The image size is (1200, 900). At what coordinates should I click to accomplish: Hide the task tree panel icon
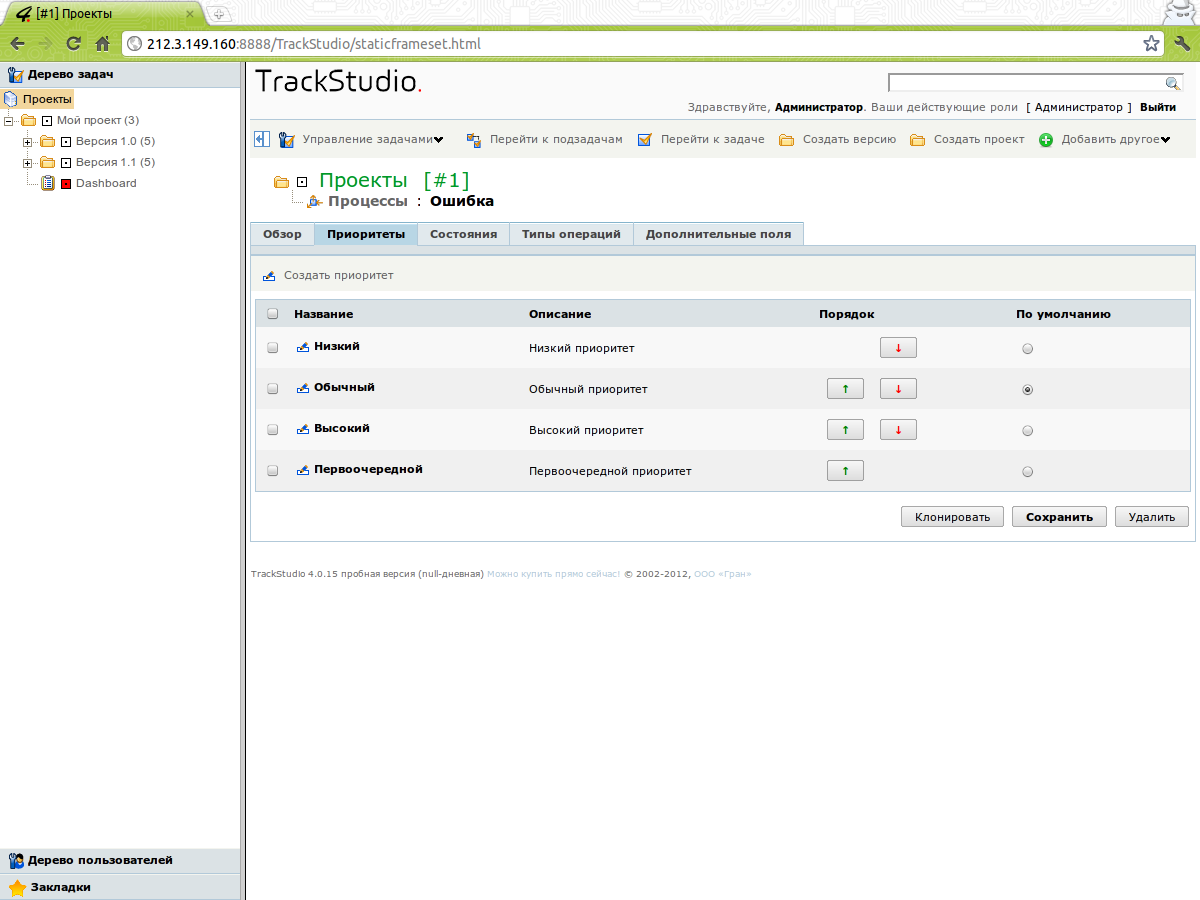click(261, 140)
